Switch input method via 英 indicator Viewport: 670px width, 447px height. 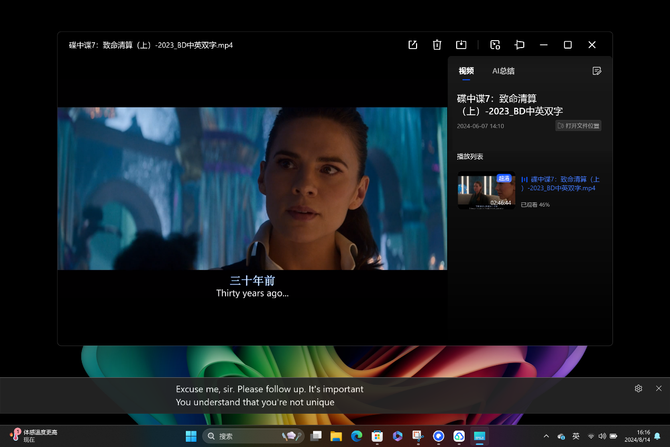pos(576,436)
